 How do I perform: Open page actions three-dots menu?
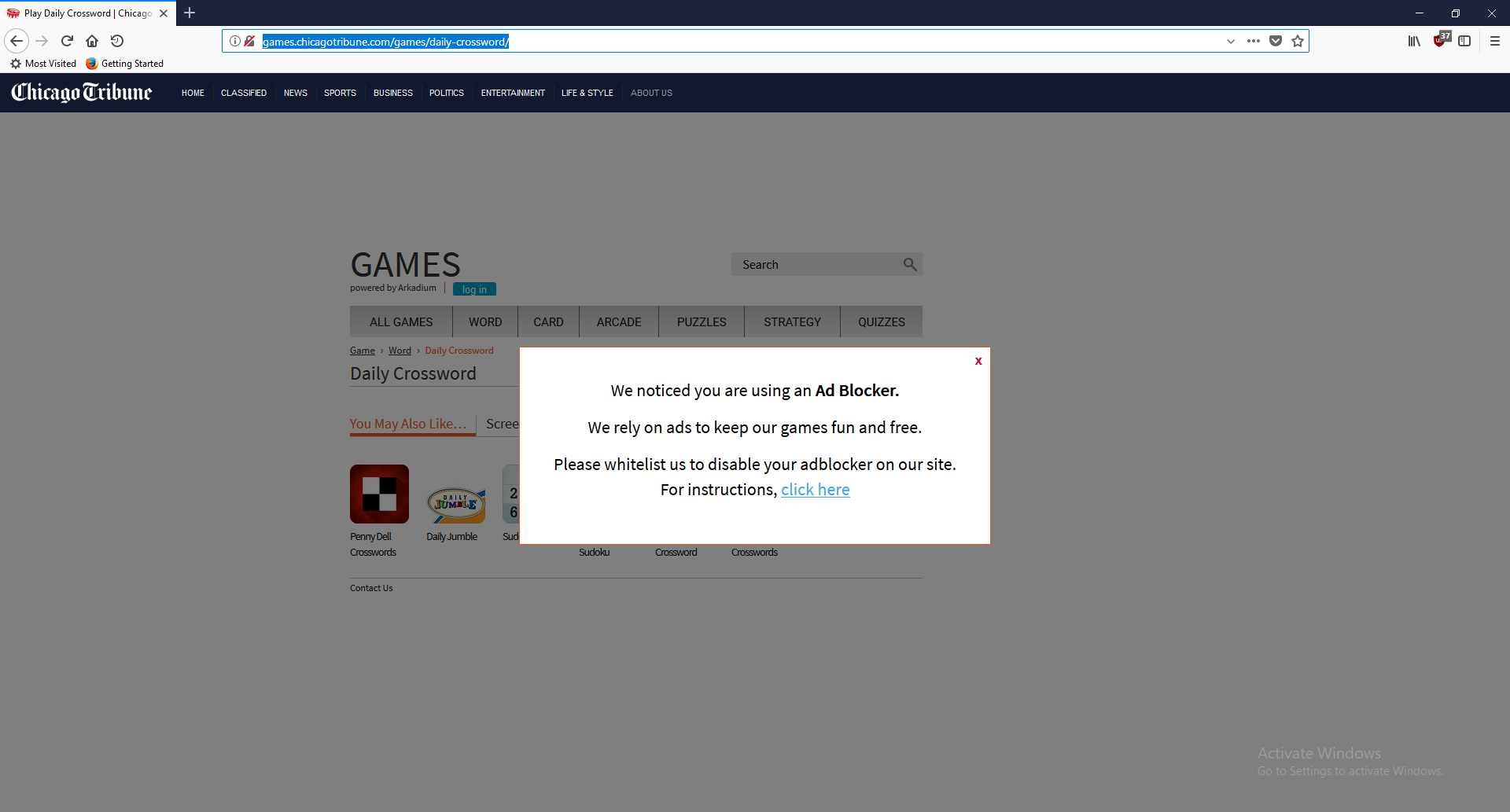coord(1254,41)
